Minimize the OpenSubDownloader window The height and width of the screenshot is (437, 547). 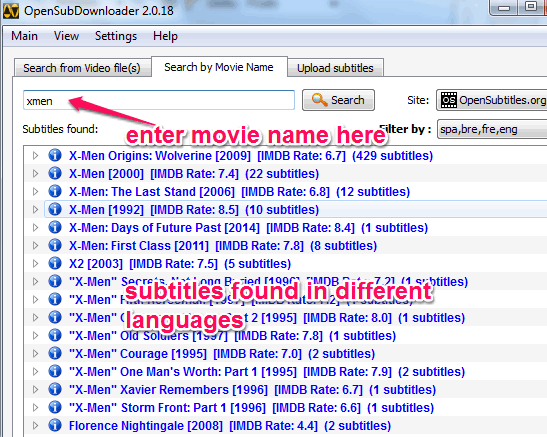[x=504, y=7]
